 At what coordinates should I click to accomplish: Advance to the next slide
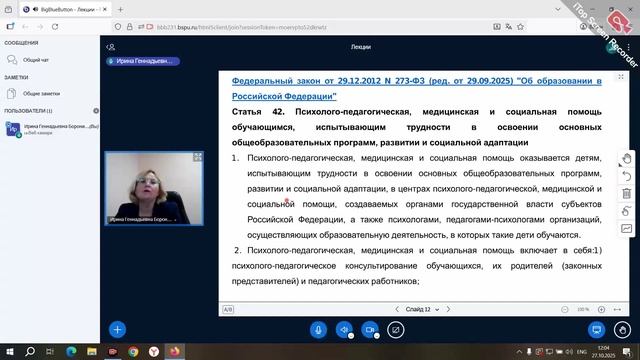tap(448, 309)
